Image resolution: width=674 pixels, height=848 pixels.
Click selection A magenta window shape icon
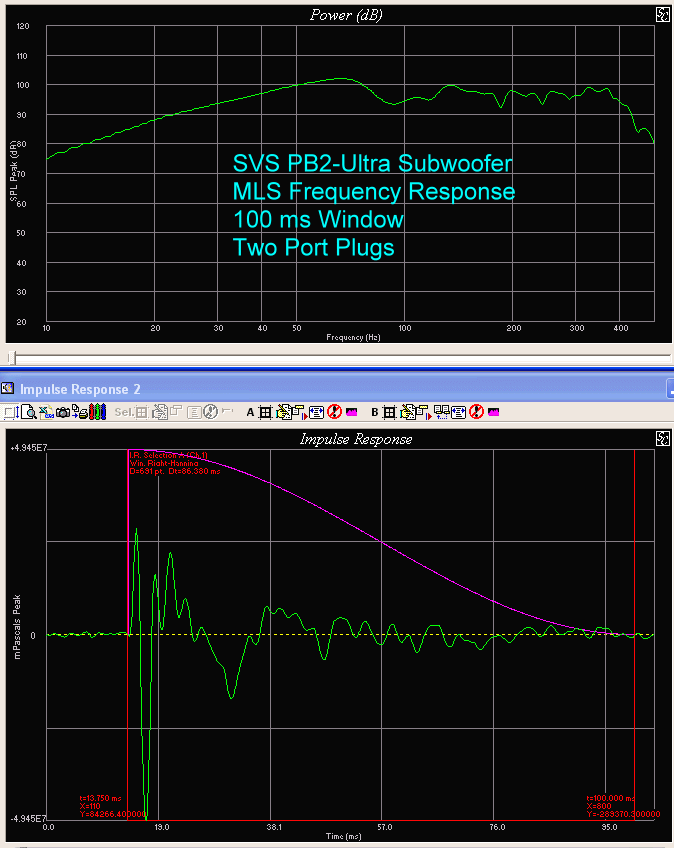tap(352, 412)
